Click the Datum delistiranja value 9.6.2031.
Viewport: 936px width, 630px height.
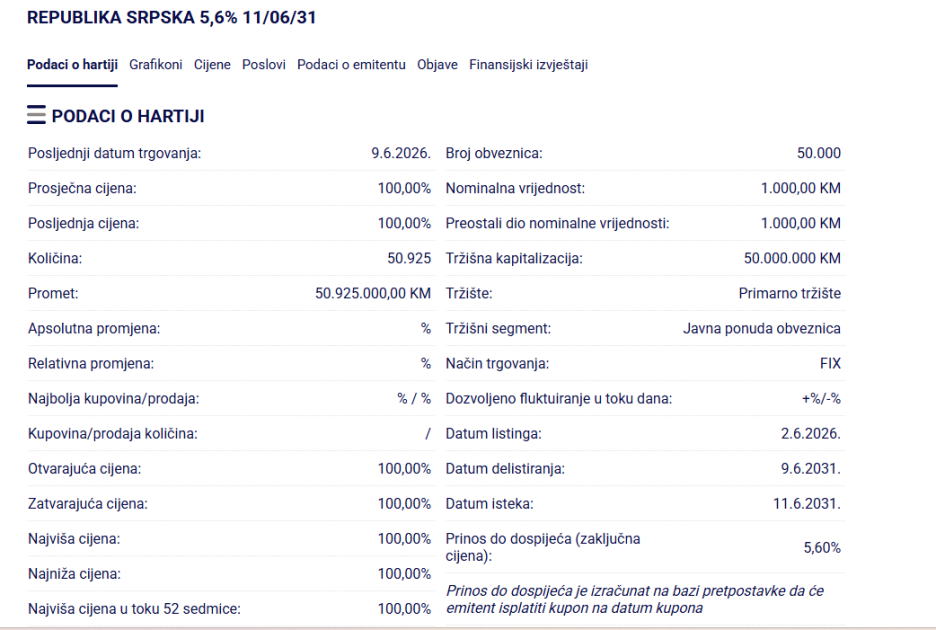pos(811,469)
